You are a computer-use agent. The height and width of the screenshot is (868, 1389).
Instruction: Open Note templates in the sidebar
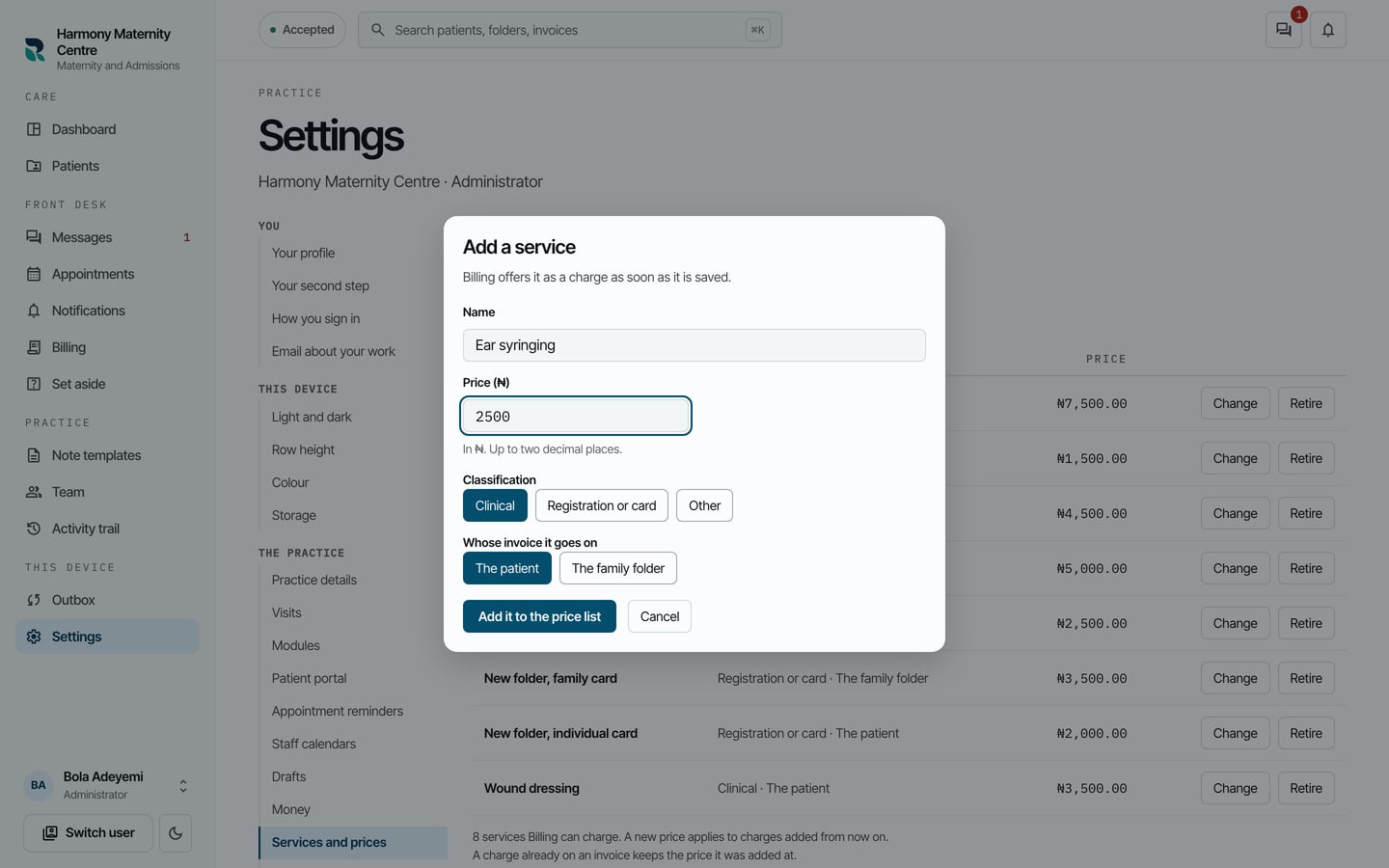[107, 455]
